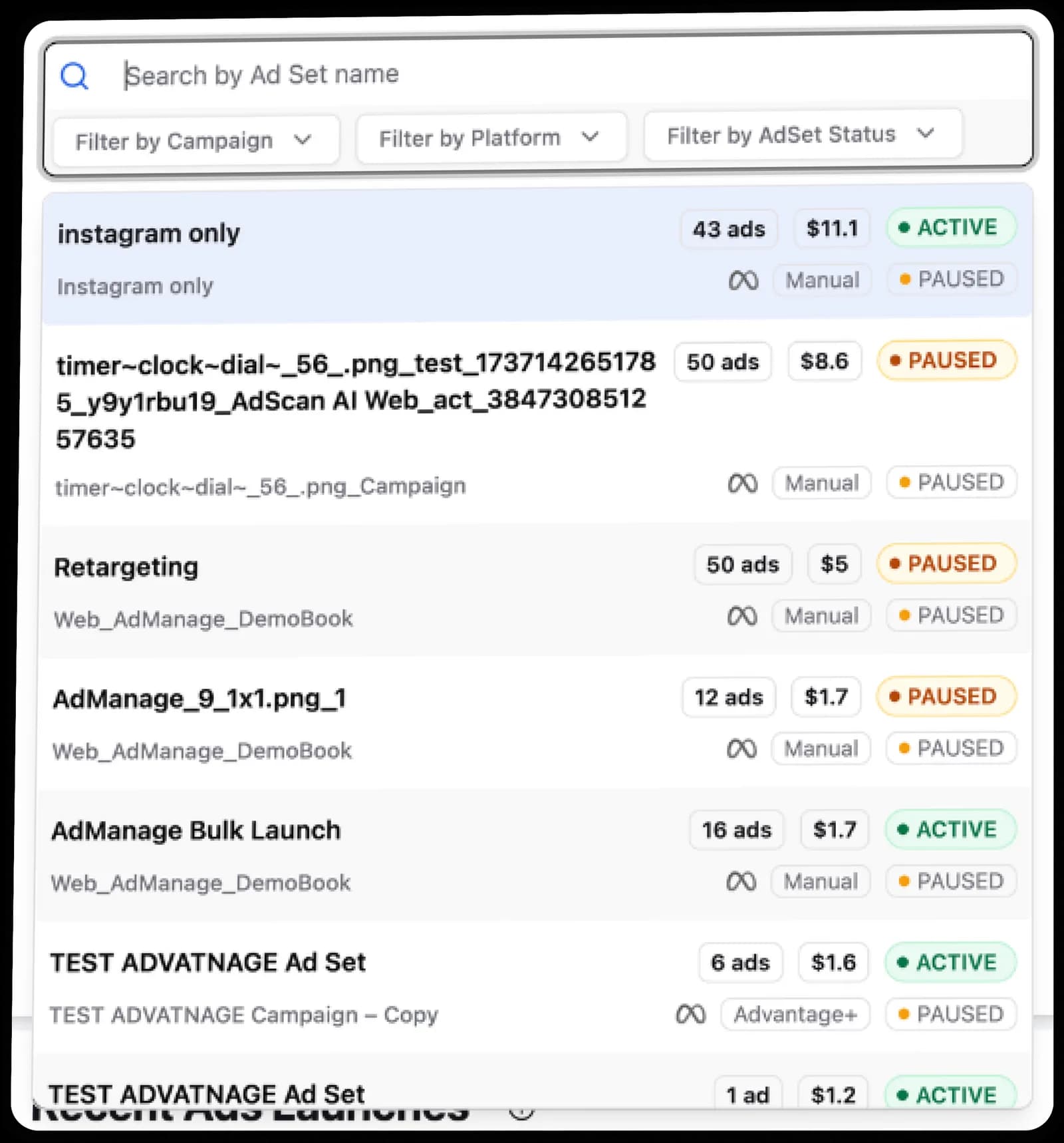1064x1143 pixels.
Task: Click Meta icon in AdManage_9_1x1.png_1 row
Action: click(x=741, y=749)
